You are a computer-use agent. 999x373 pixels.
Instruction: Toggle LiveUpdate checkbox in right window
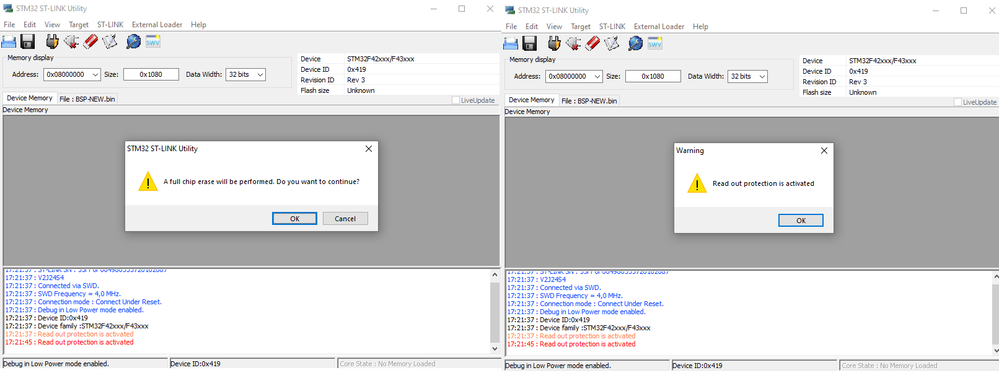958,102
